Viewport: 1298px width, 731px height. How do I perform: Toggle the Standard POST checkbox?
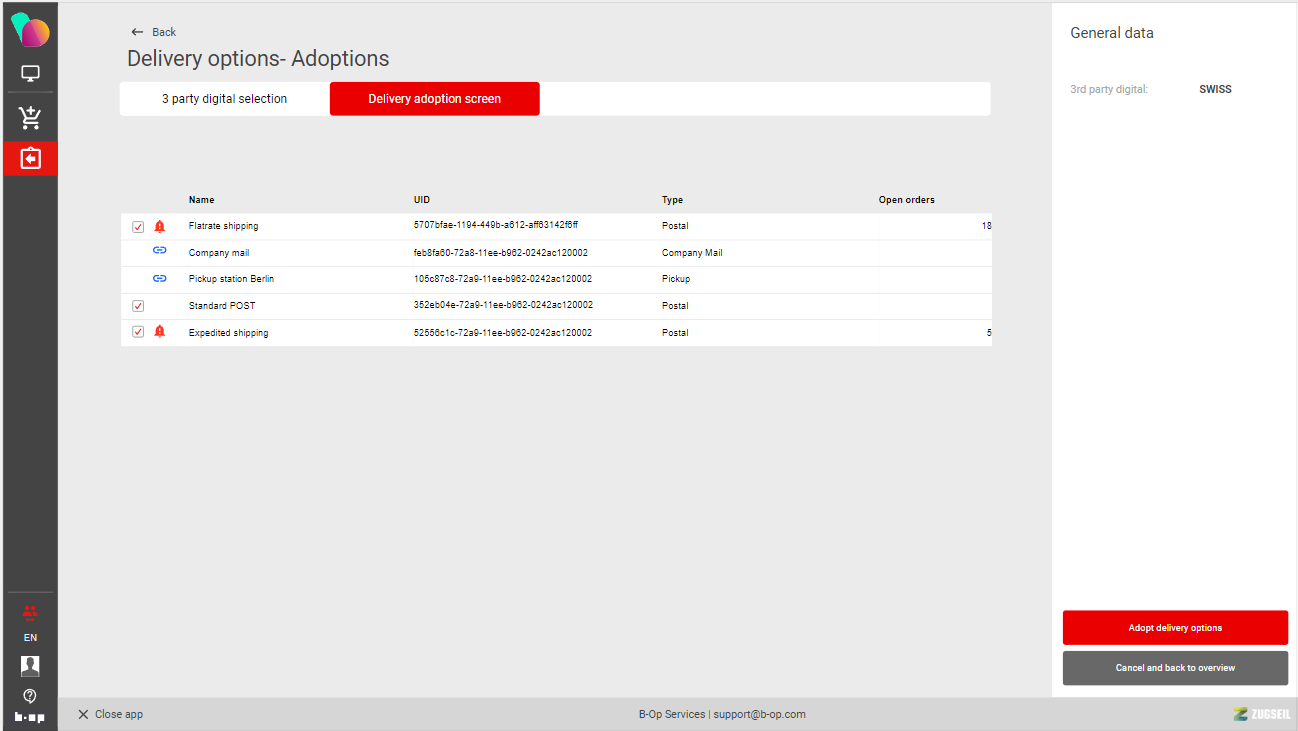pos(138,306)
